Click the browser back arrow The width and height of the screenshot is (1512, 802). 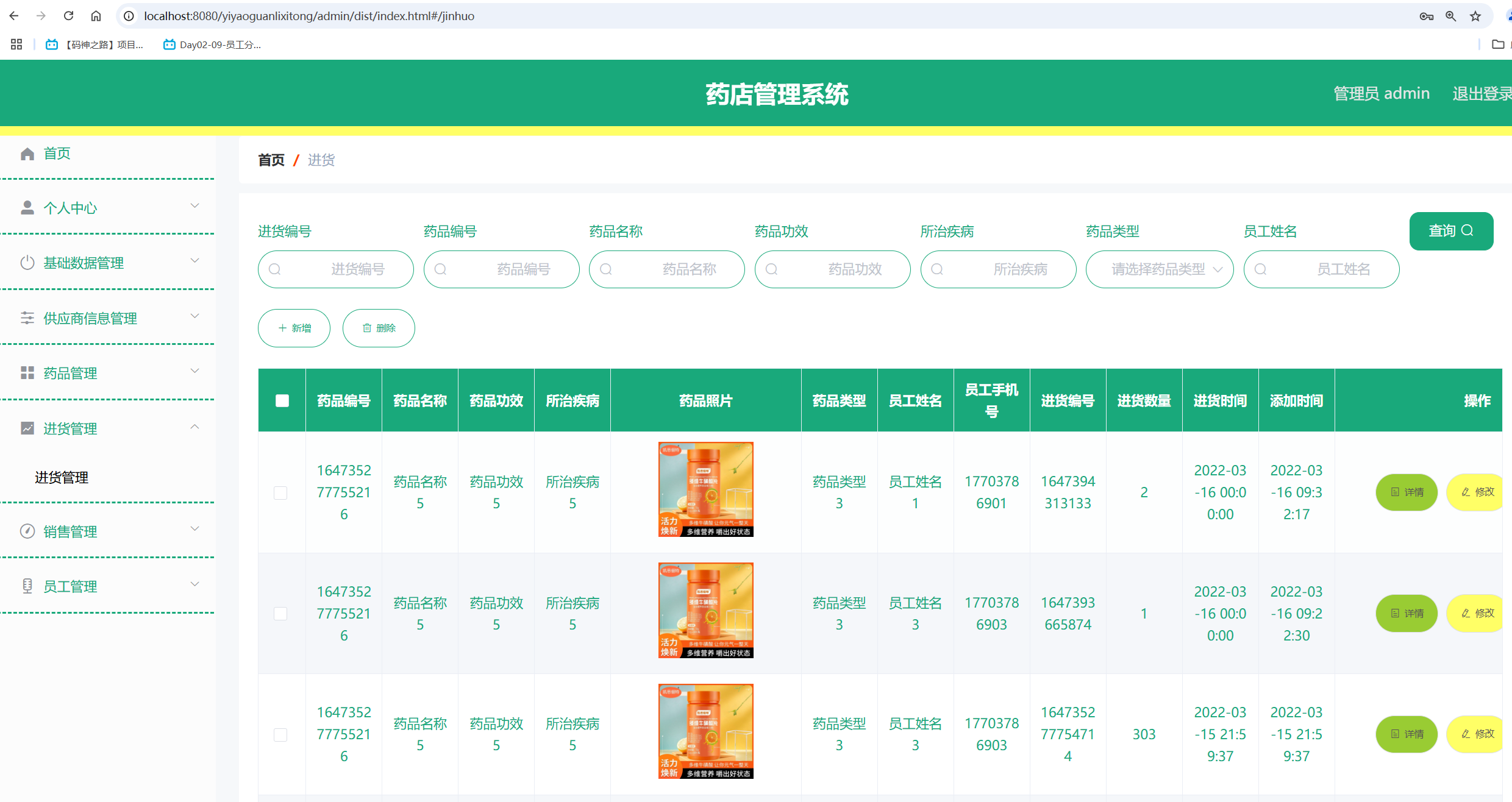[x=14, y=16]
